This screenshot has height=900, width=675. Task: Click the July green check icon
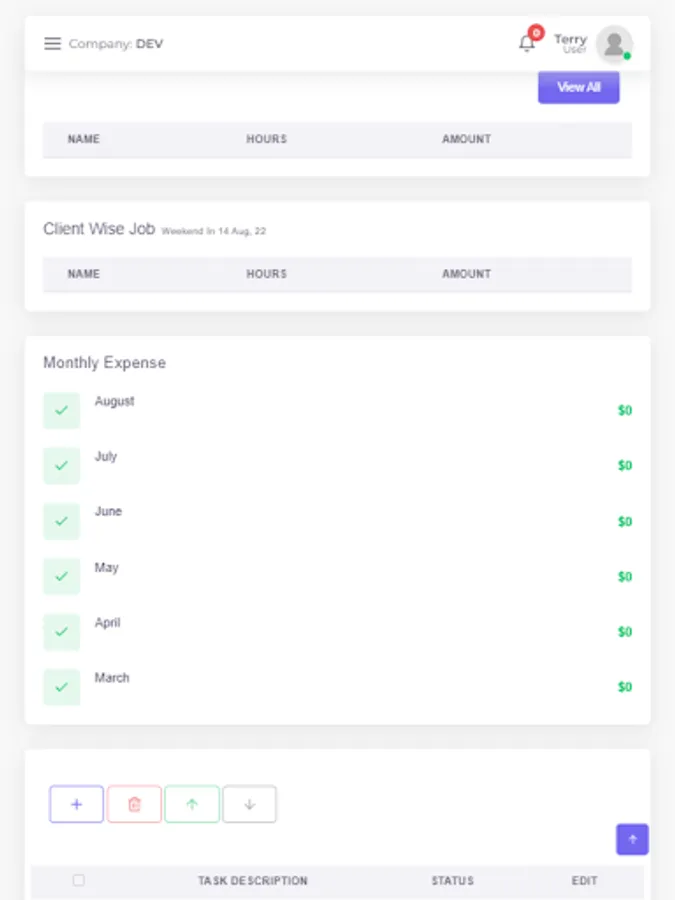(x=61, y=465)
